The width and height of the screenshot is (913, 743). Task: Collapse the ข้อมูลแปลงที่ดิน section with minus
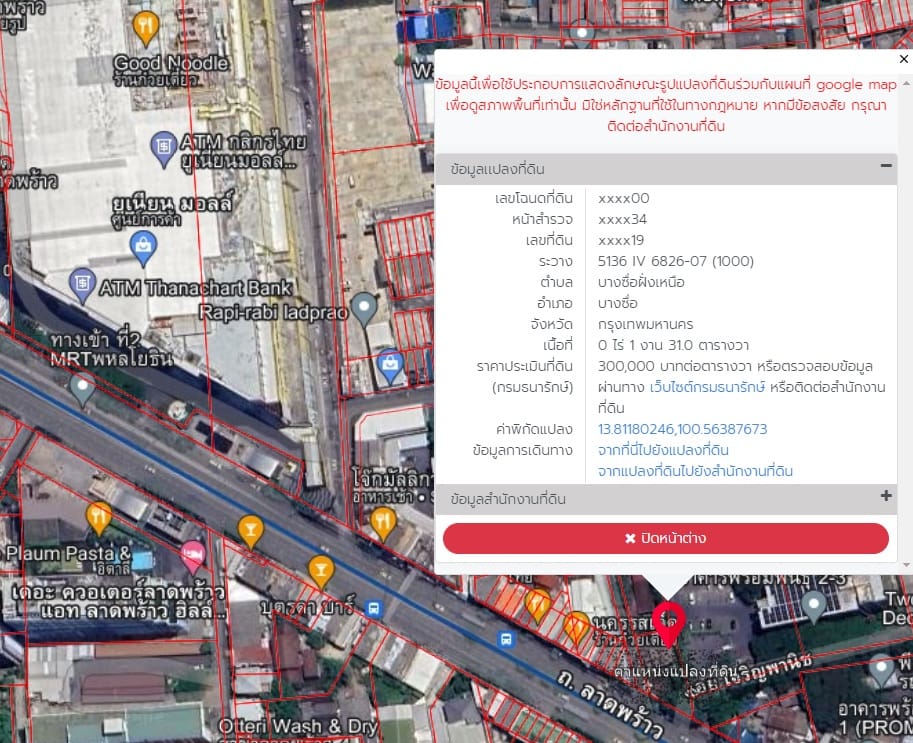point(886,166)
